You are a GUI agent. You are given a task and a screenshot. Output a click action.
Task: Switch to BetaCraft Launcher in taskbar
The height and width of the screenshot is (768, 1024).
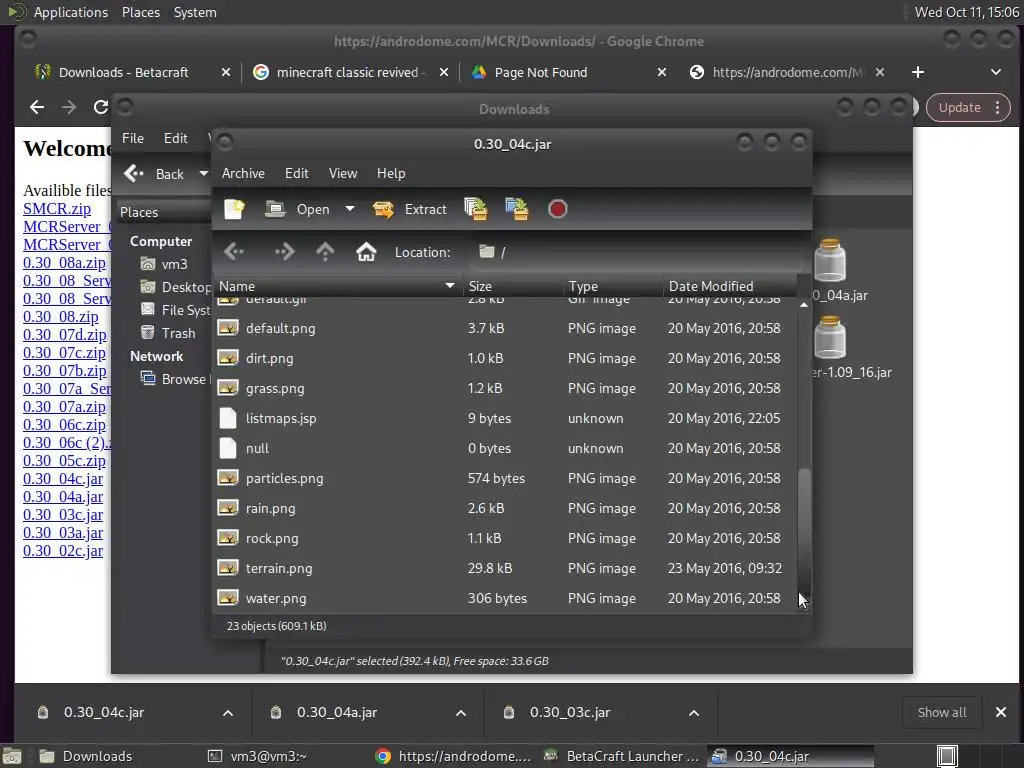click(622, 756)
